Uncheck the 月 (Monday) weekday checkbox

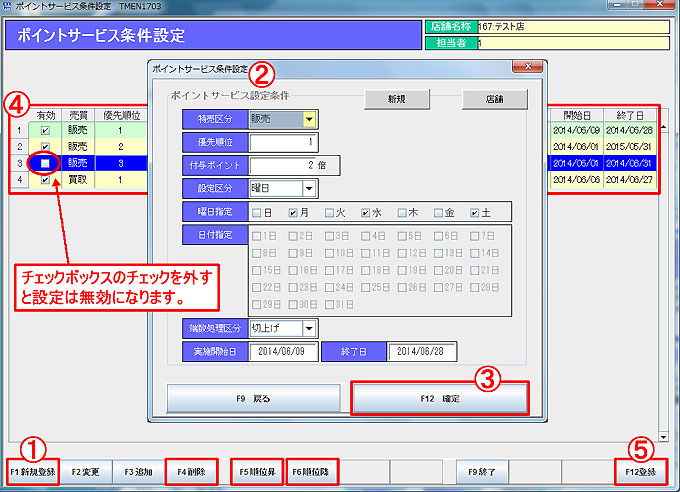coord(293,213)
